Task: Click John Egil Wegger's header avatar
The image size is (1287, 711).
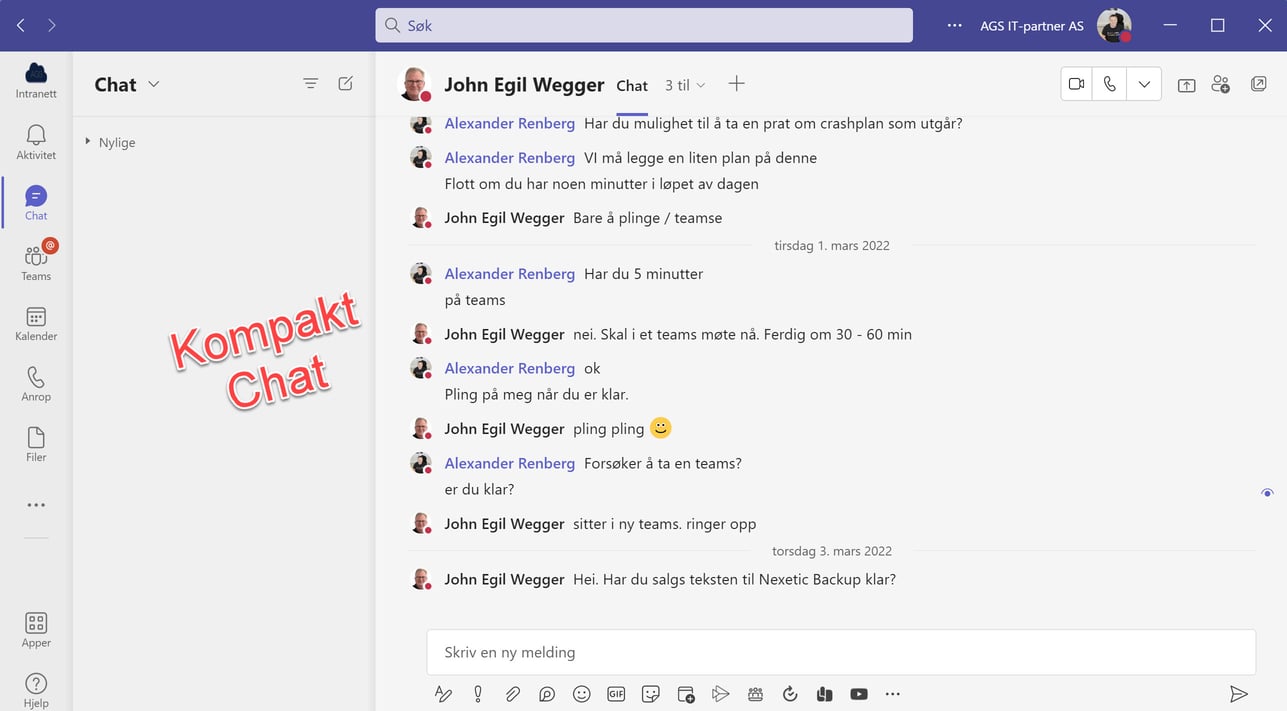Action: pyautogui.click(x=414, y=84)
